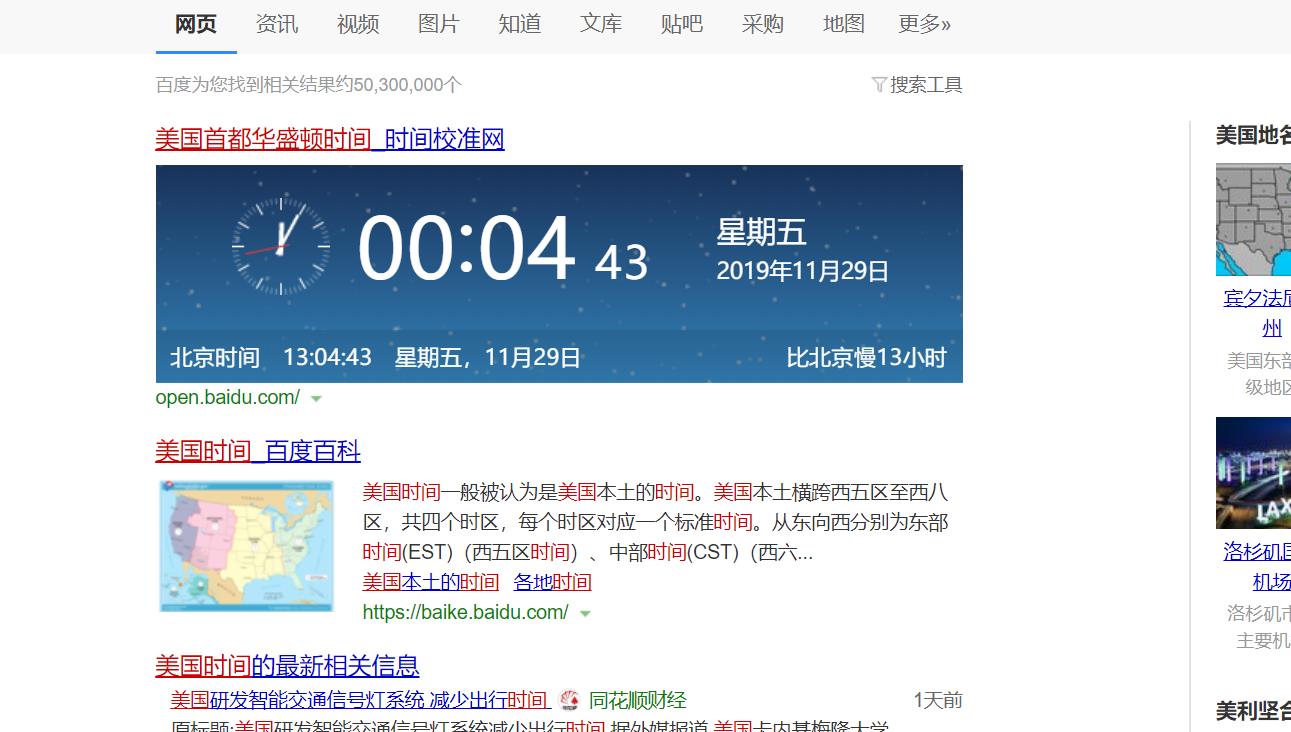Open 美国首都华盛顿时间 result link
The height and width of the screenshot is (732, 1291).
pos(330,139)
